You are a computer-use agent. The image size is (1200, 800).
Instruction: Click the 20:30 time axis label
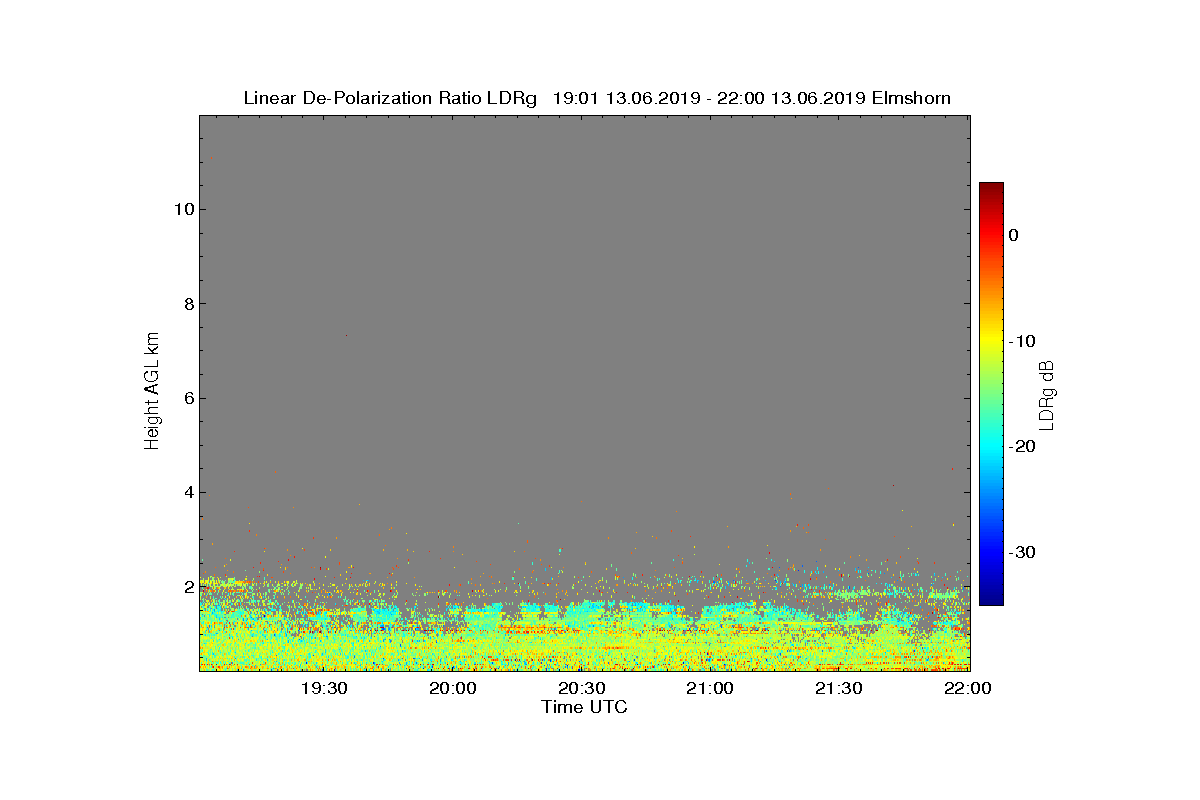[x=581, y=689]
